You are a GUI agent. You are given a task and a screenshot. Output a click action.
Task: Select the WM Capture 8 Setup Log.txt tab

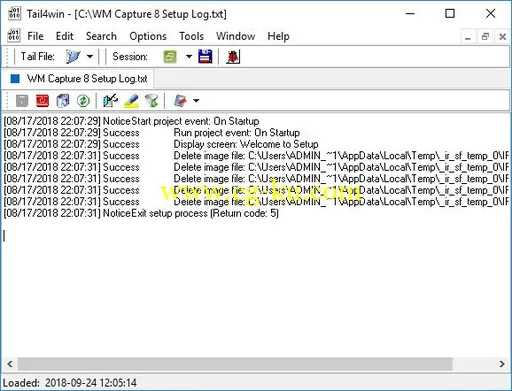pyautogui.click(x=79, y=79)
